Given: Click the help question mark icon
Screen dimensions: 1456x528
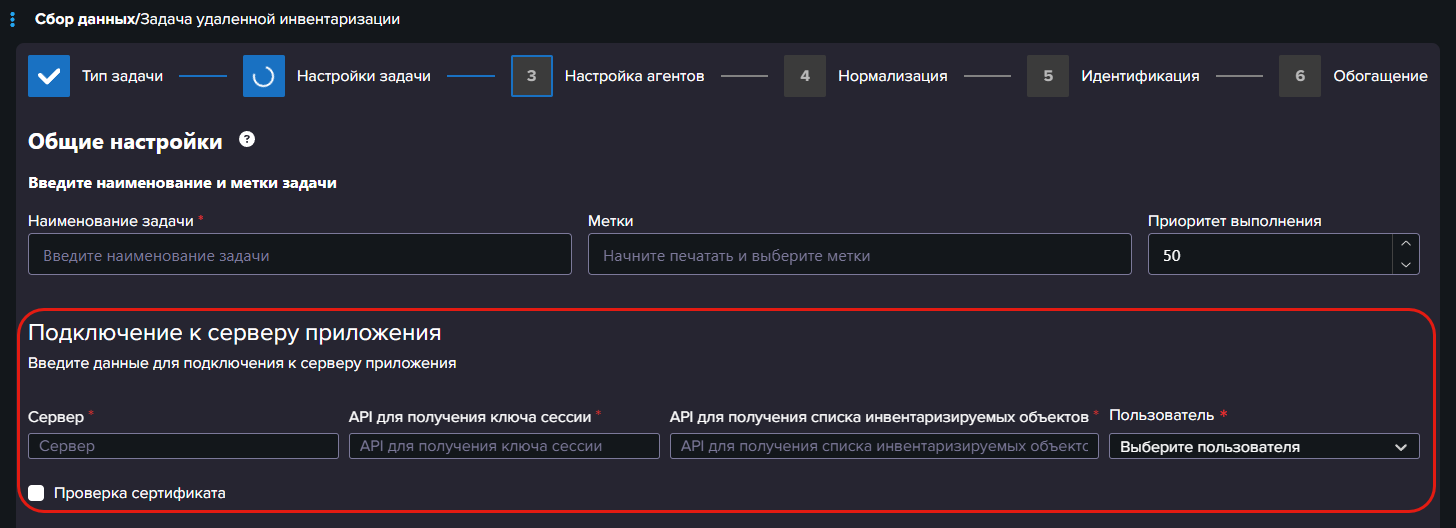Looking at the screenshot, I should point(247,140).
